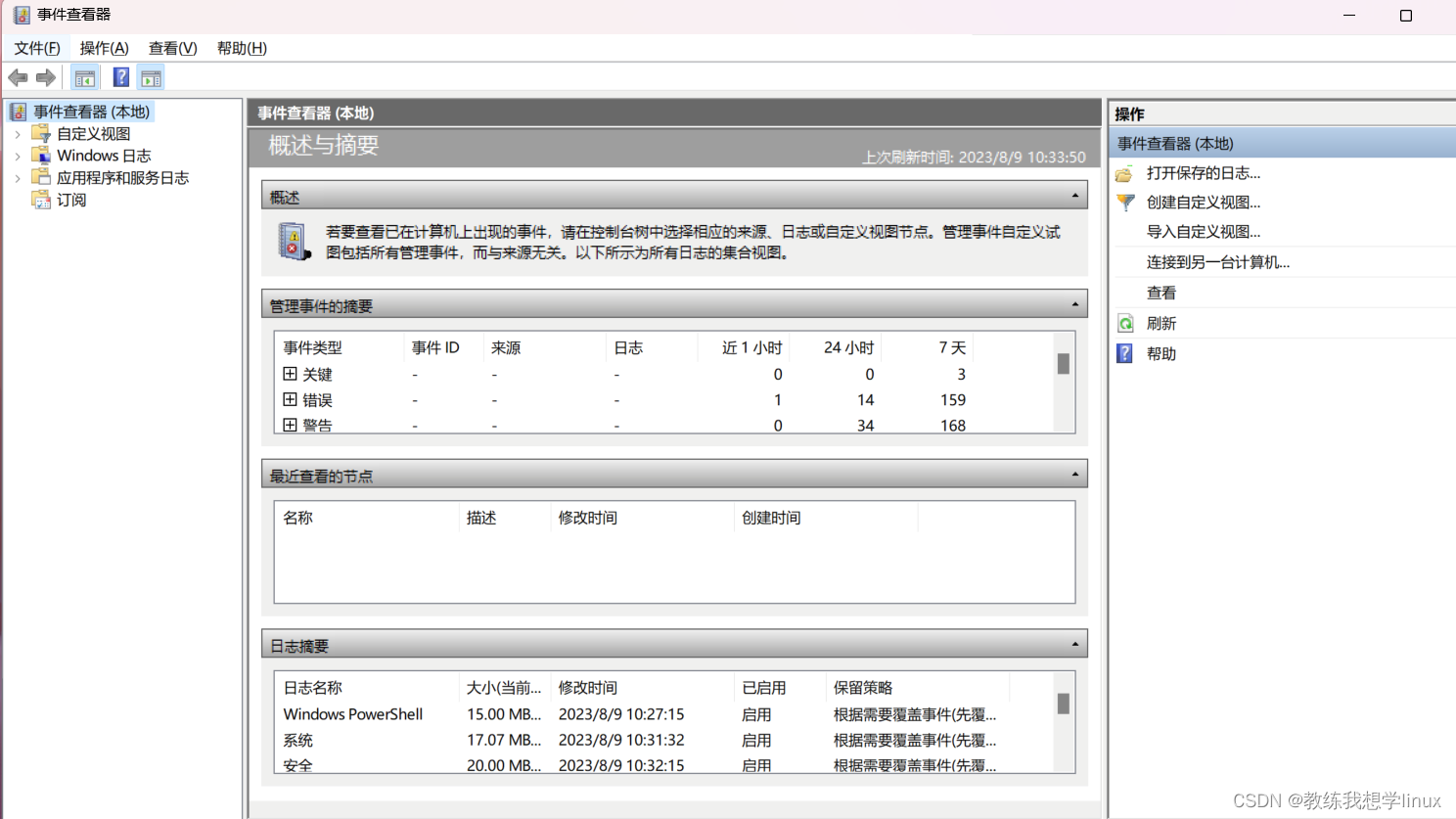This screenshot has width=1456, height=819.
Task: Click the 订阅 icon in the tree
Action: point(41,200)
